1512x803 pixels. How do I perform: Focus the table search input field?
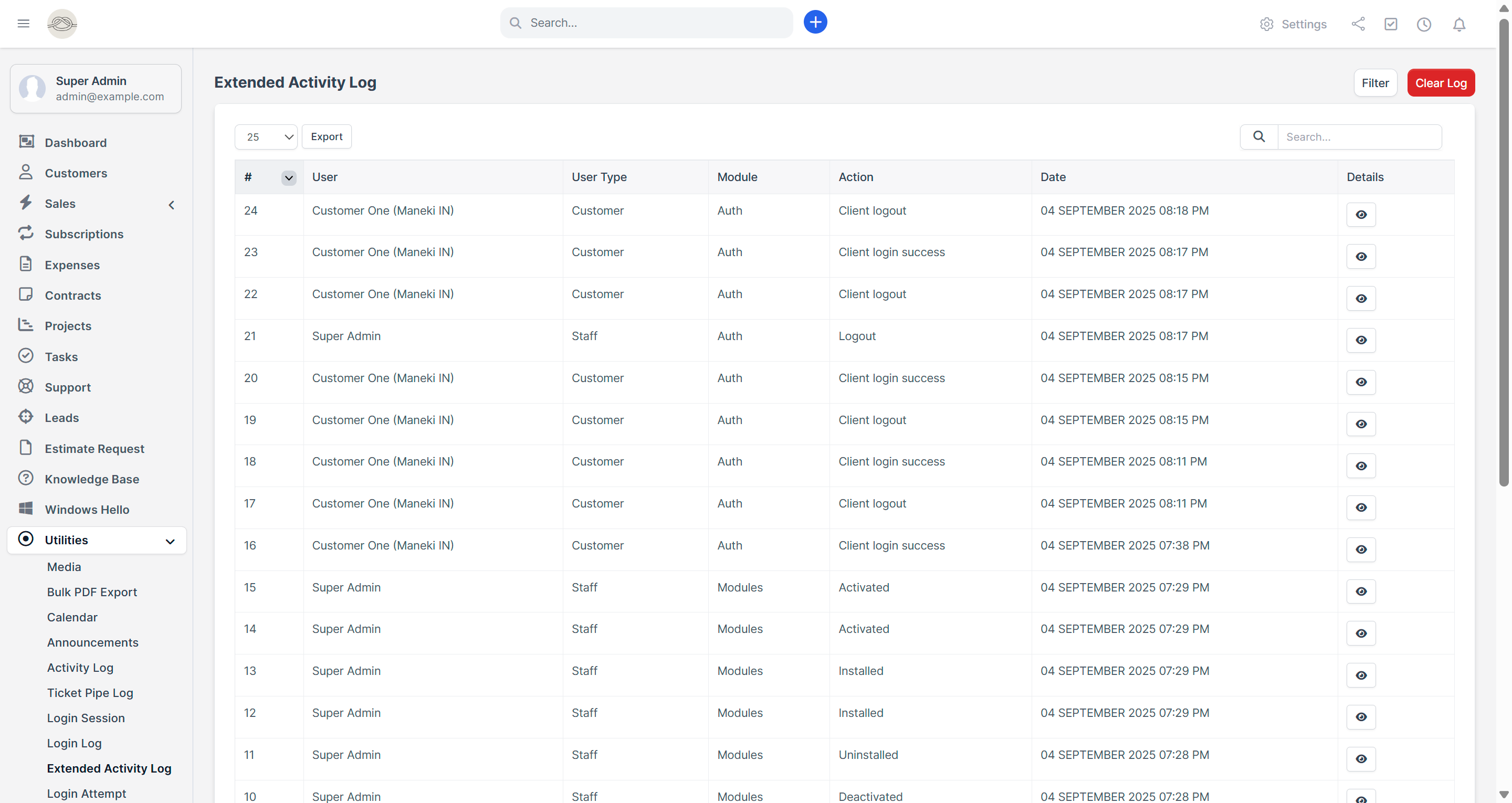pos(1359,137)
